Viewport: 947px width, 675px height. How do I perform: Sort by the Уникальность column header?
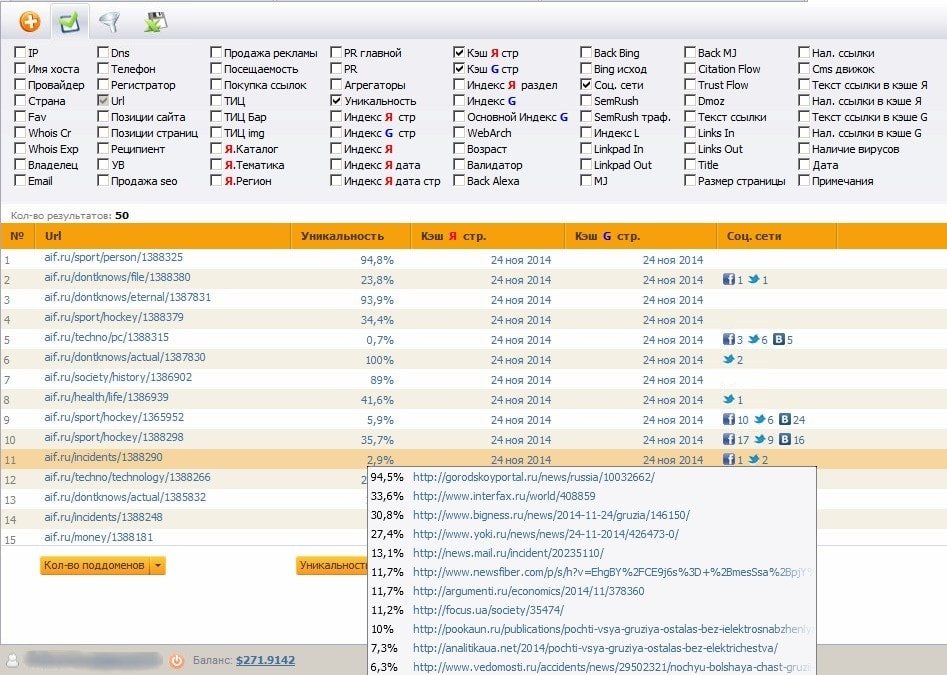point(342,236)
